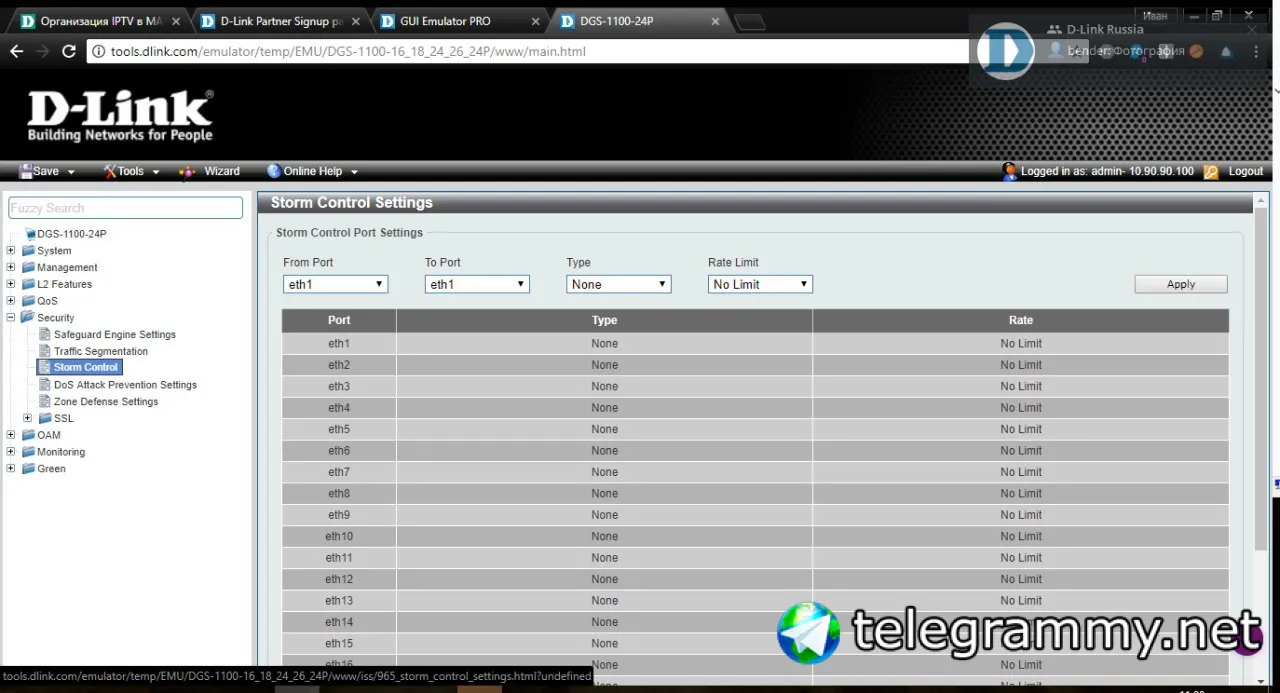Viewport: 1280px width, 693px height.
Task: Expand the QoS tree node
Action: pos(11,301)
